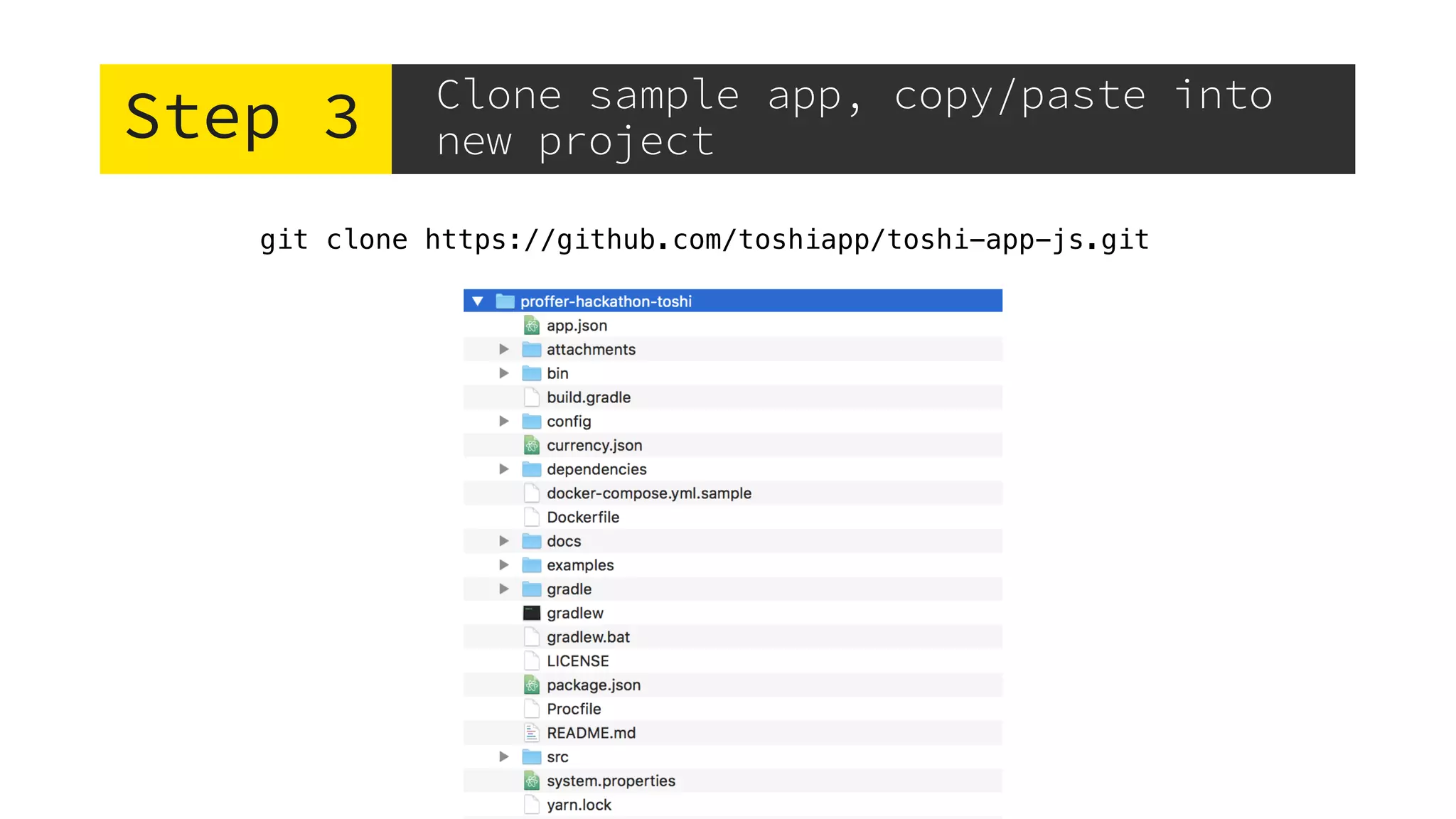Expand the bin folder triangle
This screenshot has width=1456, height=819.
(504, 373)
